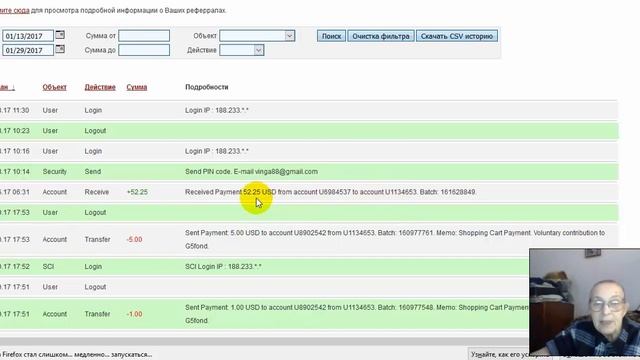
Task: Click 'Login' in the 11:30 row
Action: pyautogui.click(x=93, y=110)
